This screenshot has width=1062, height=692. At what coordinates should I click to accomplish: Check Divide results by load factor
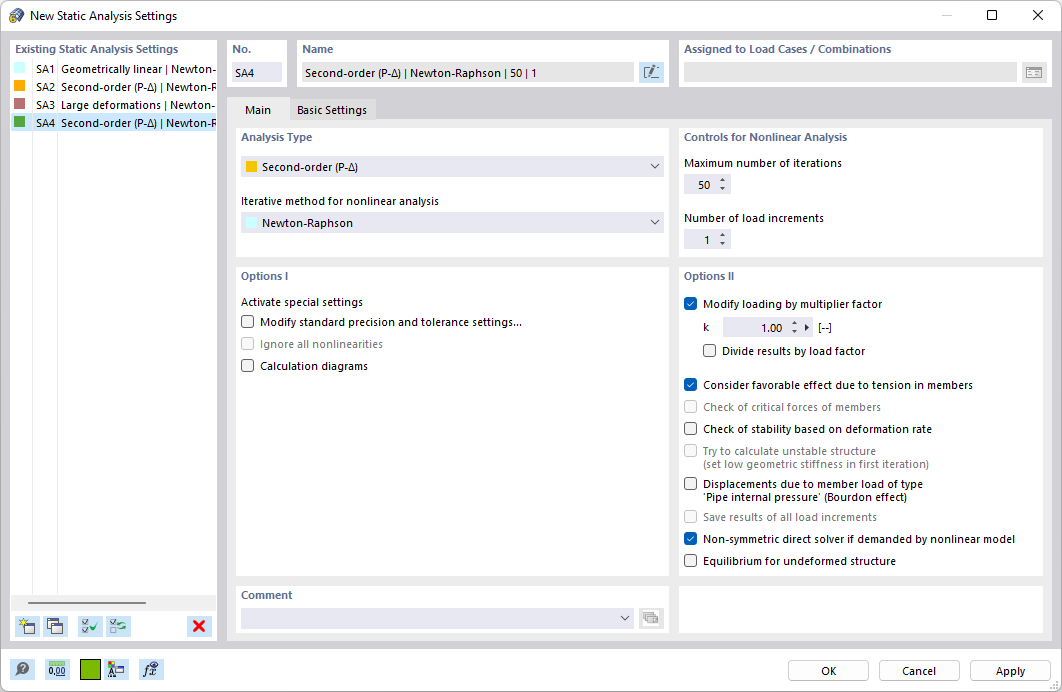(710, 350)
